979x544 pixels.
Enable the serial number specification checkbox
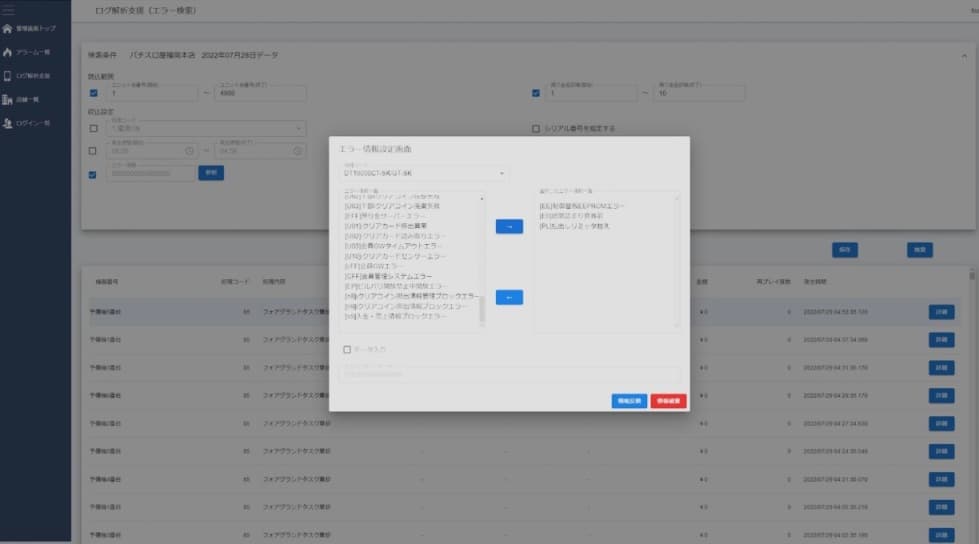tap(536, 128)
